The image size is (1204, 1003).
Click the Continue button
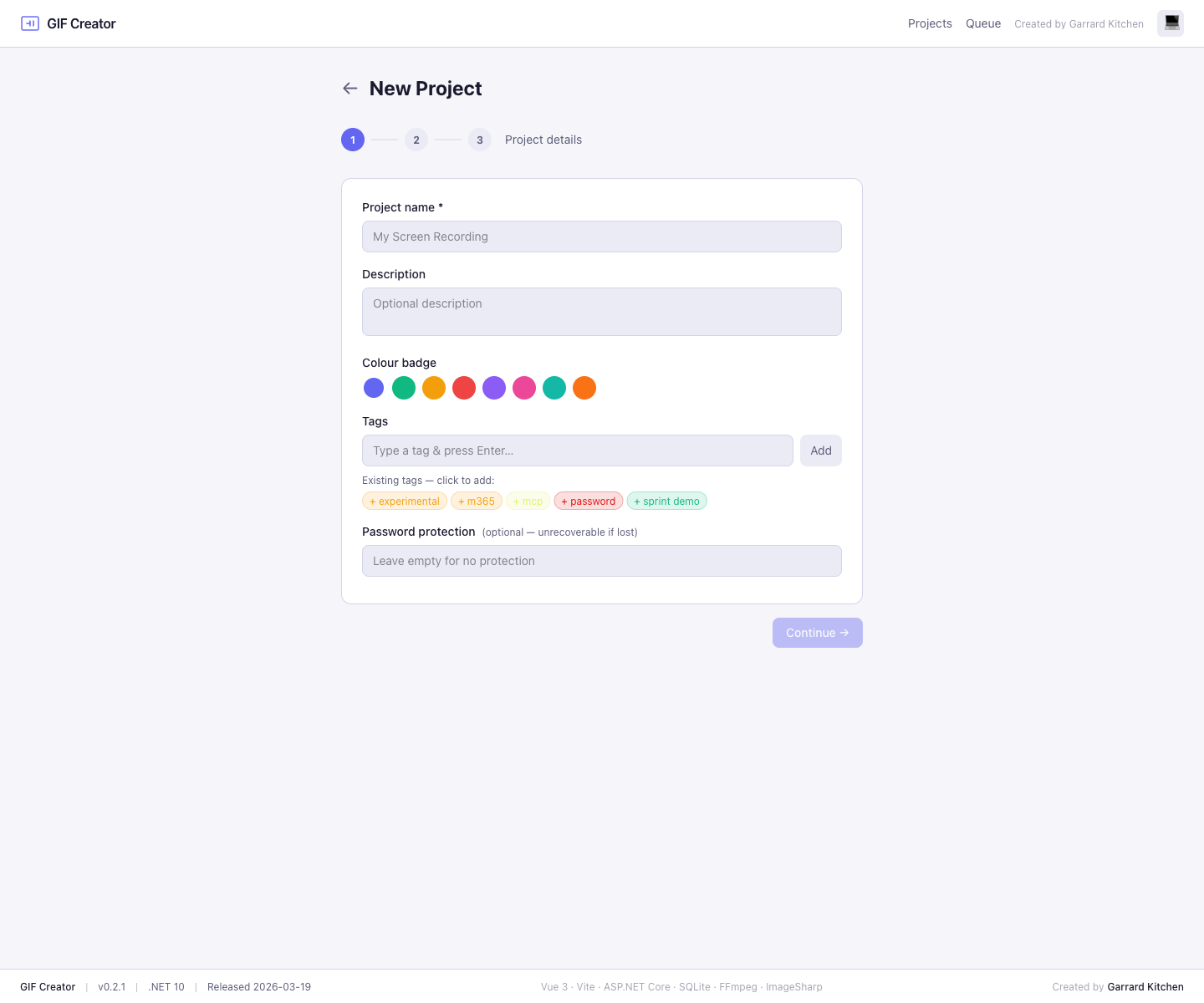coord(817,633)
